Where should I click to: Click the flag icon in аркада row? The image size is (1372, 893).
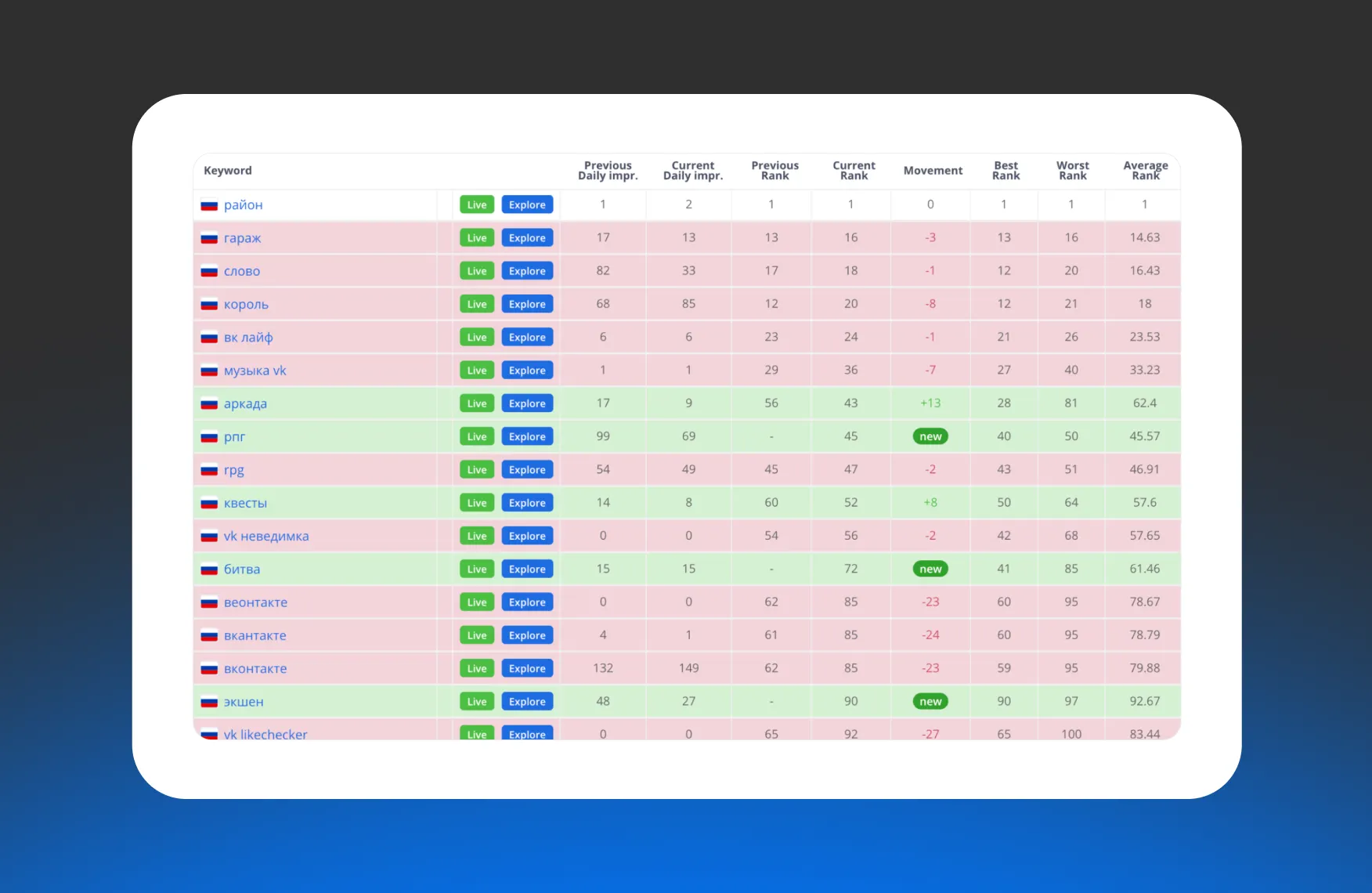(209, 404)
